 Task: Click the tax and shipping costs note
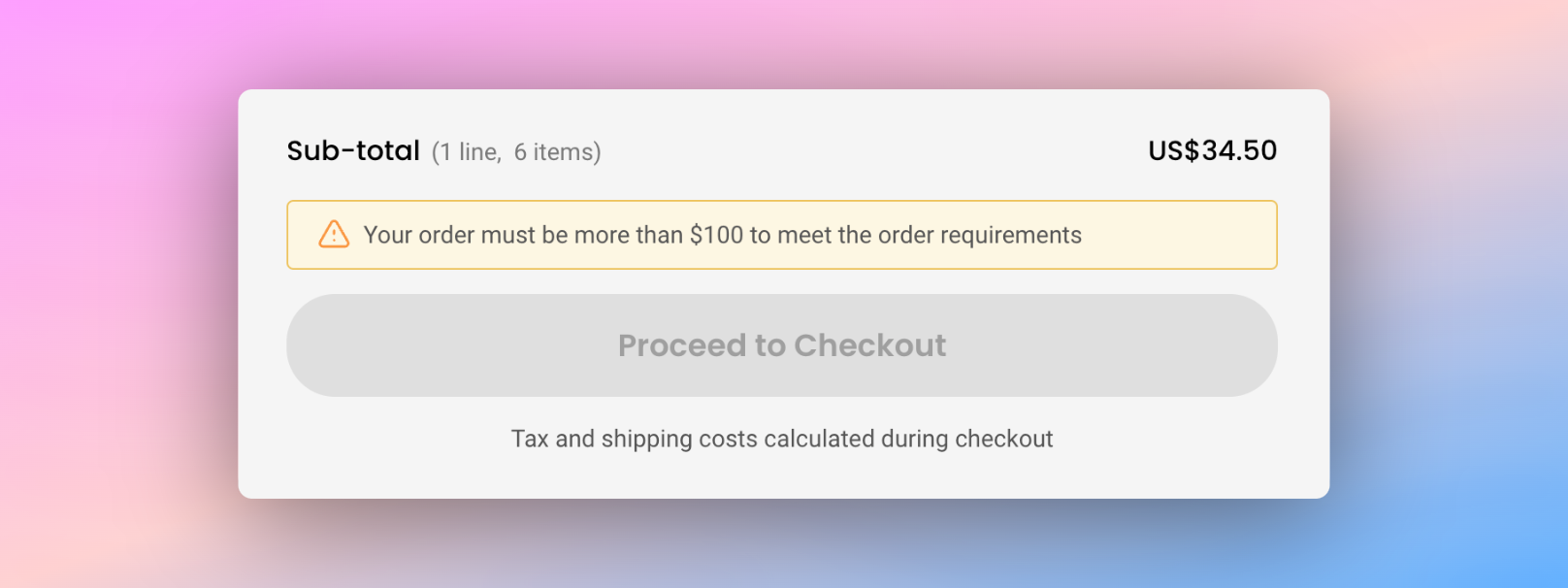(782, 439)
